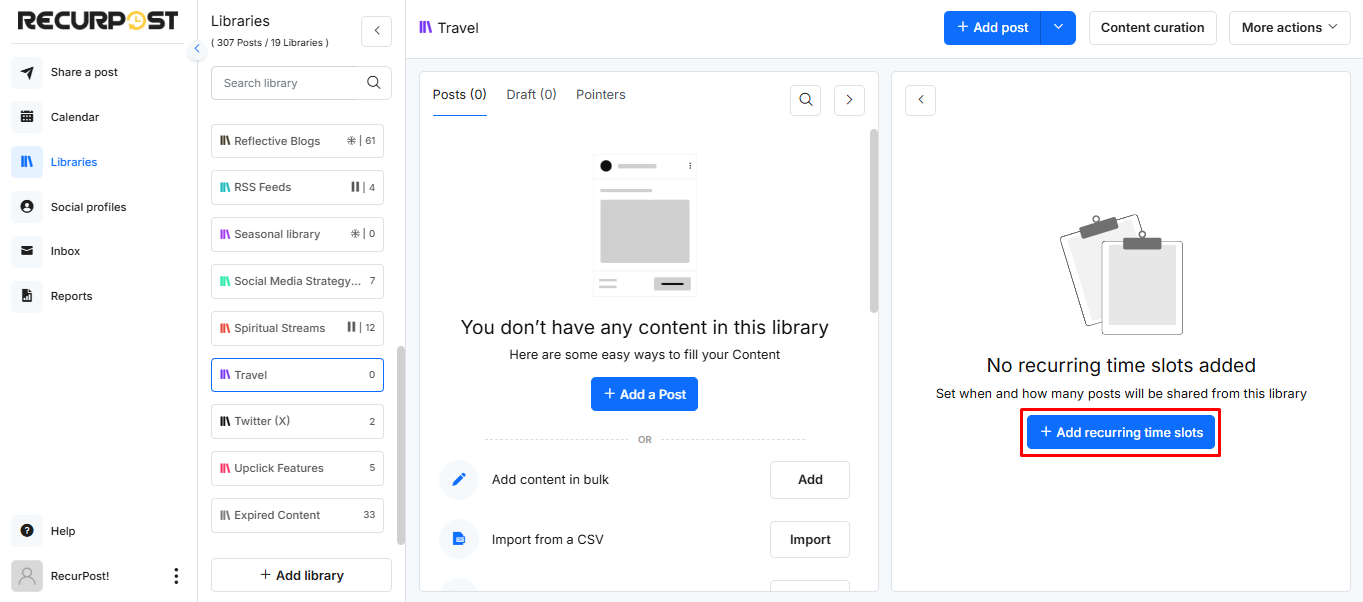Open Social profiles person icon
Image resolution: width=1363 pixels, height=602 pixels.
[x=27, y=207]
